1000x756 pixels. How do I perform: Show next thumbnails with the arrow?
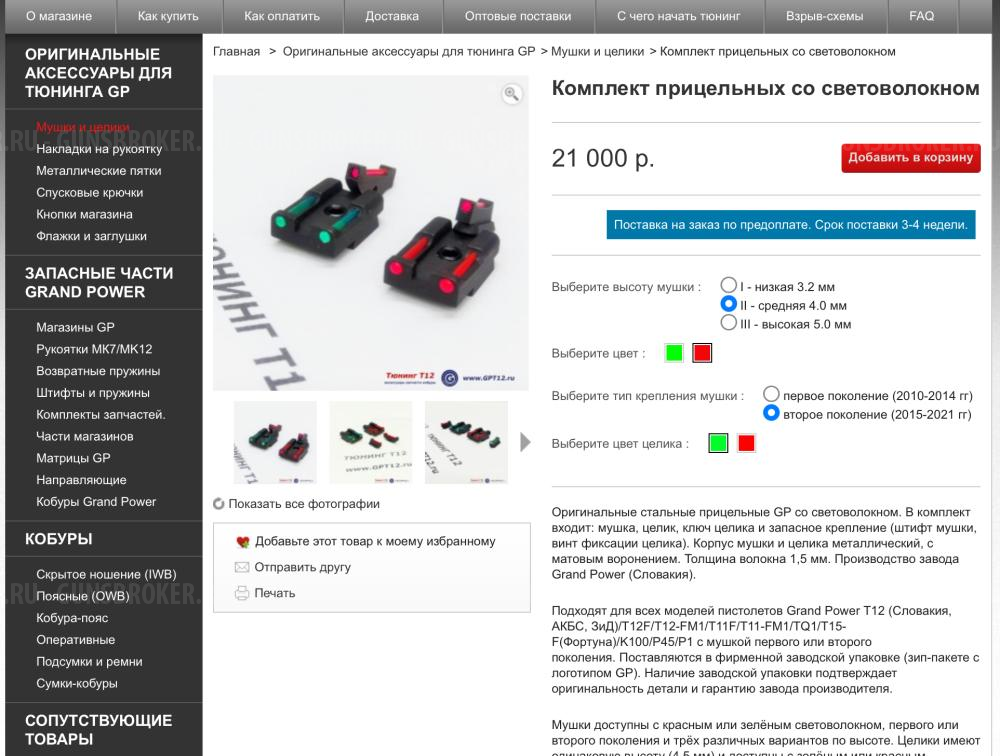coord(525,442)
